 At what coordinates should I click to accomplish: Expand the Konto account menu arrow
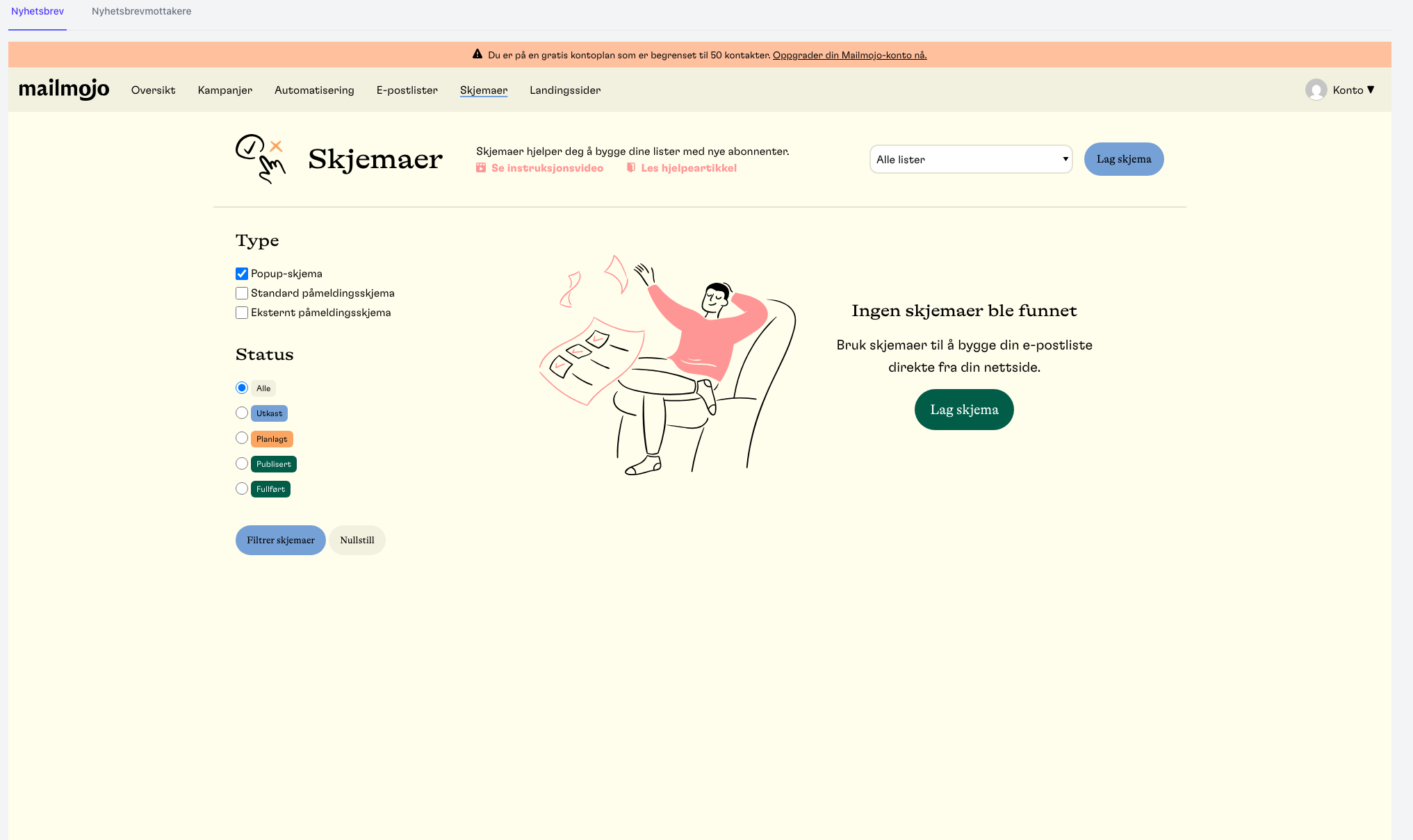(x=1371, y=90)
